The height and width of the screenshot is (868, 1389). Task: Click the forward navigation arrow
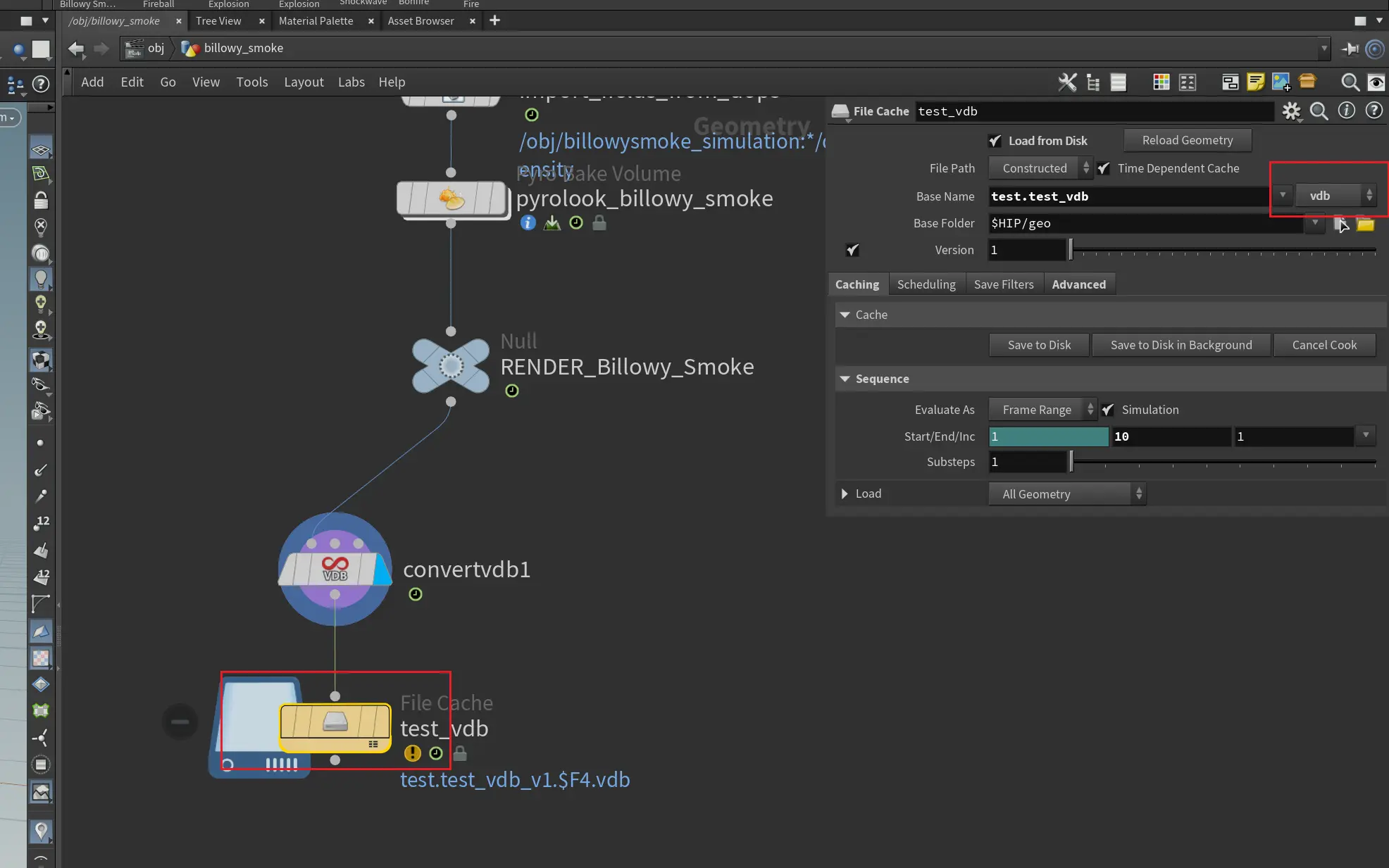101,48
